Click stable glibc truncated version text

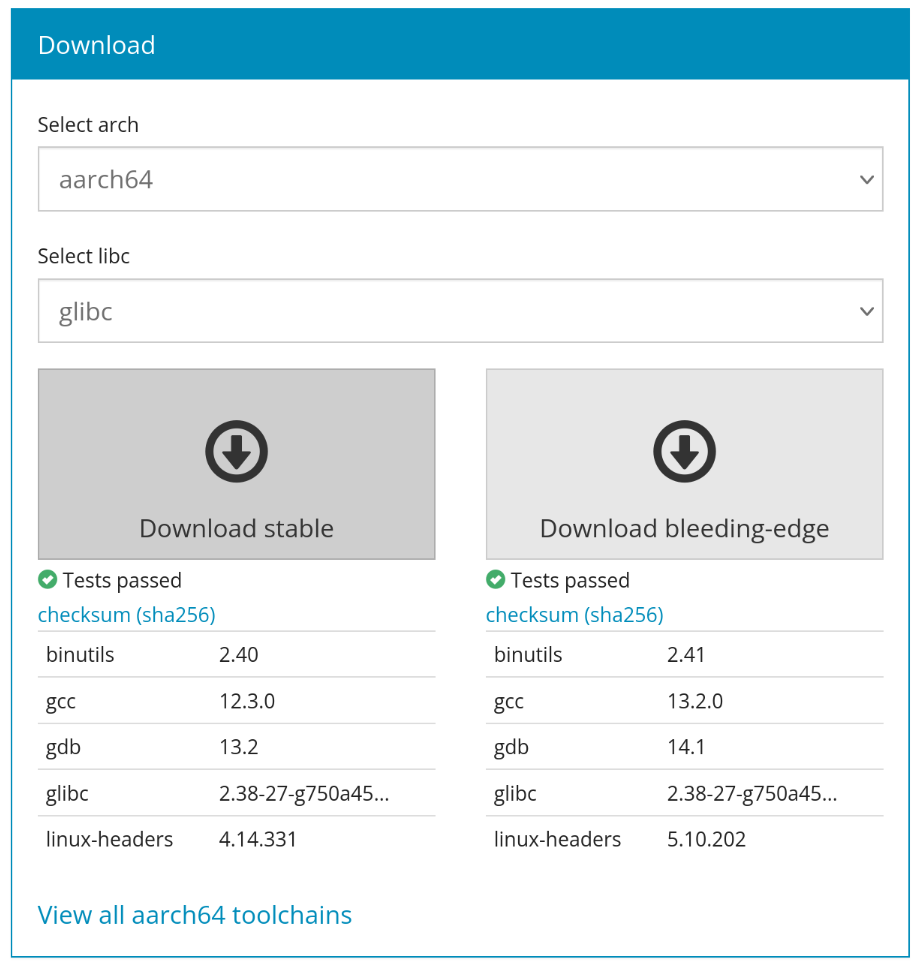pos(304,793)
